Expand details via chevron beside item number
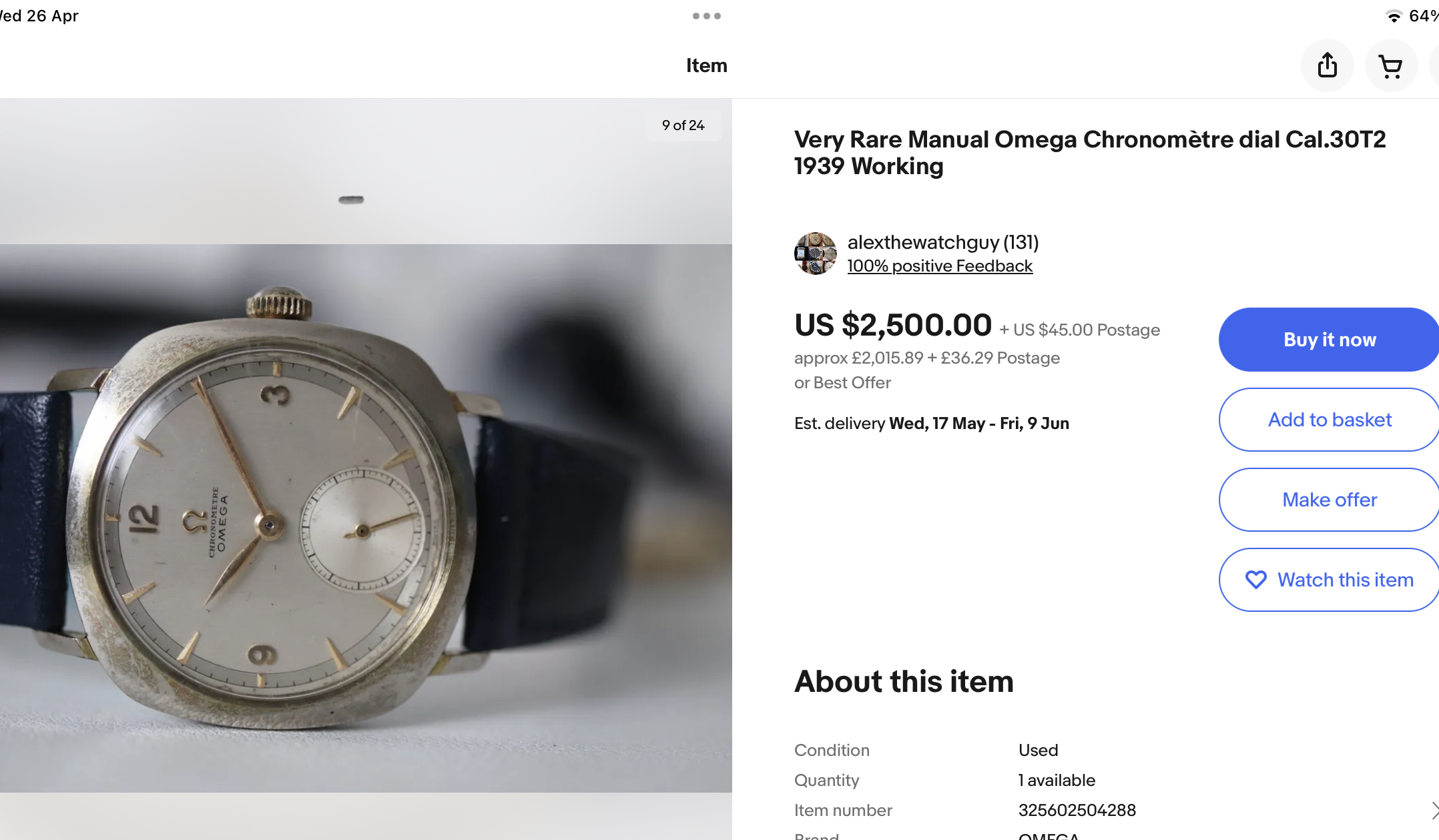 click(x=1434, y=810)
